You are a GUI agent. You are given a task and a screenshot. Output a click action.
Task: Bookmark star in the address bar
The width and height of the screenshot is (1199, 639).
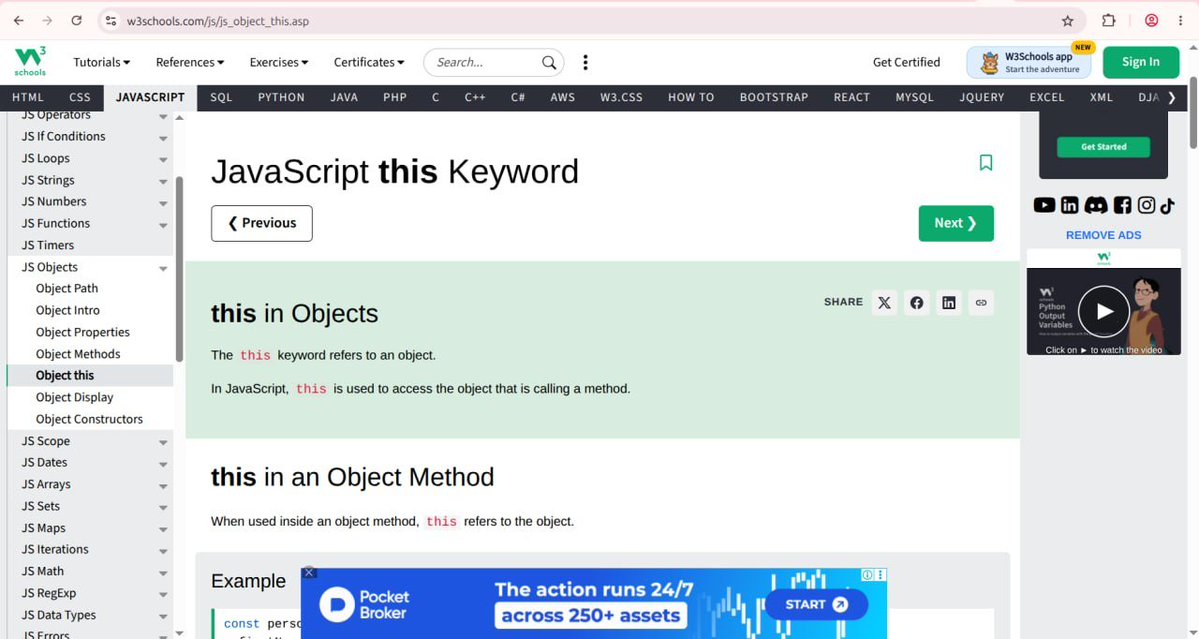(x=1068, y=21)
